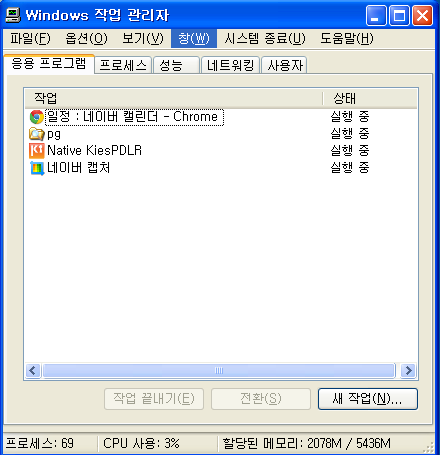Click the Chrome icon in task list
The image size is (440, 455).
click(x=37, y=117)
